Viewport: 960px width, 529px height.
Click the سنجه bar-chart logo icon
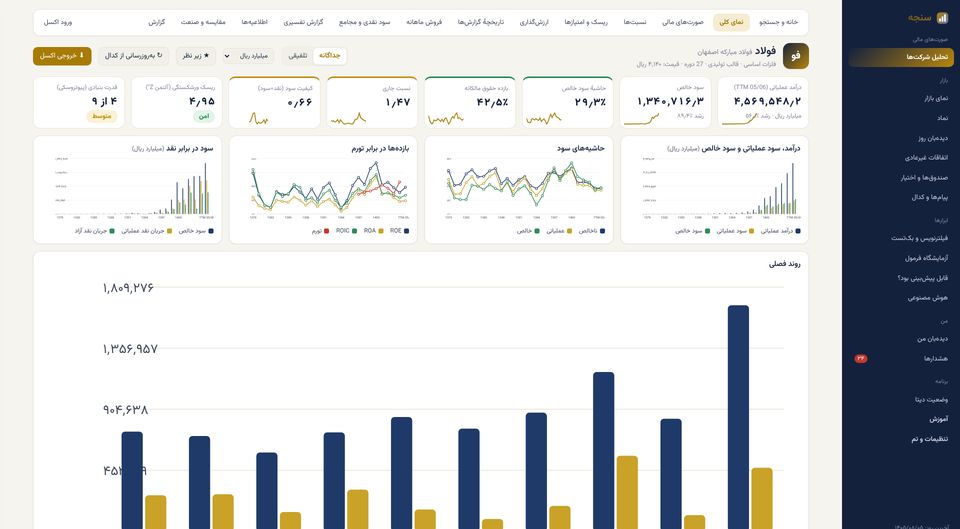click(x=942, y=18)
